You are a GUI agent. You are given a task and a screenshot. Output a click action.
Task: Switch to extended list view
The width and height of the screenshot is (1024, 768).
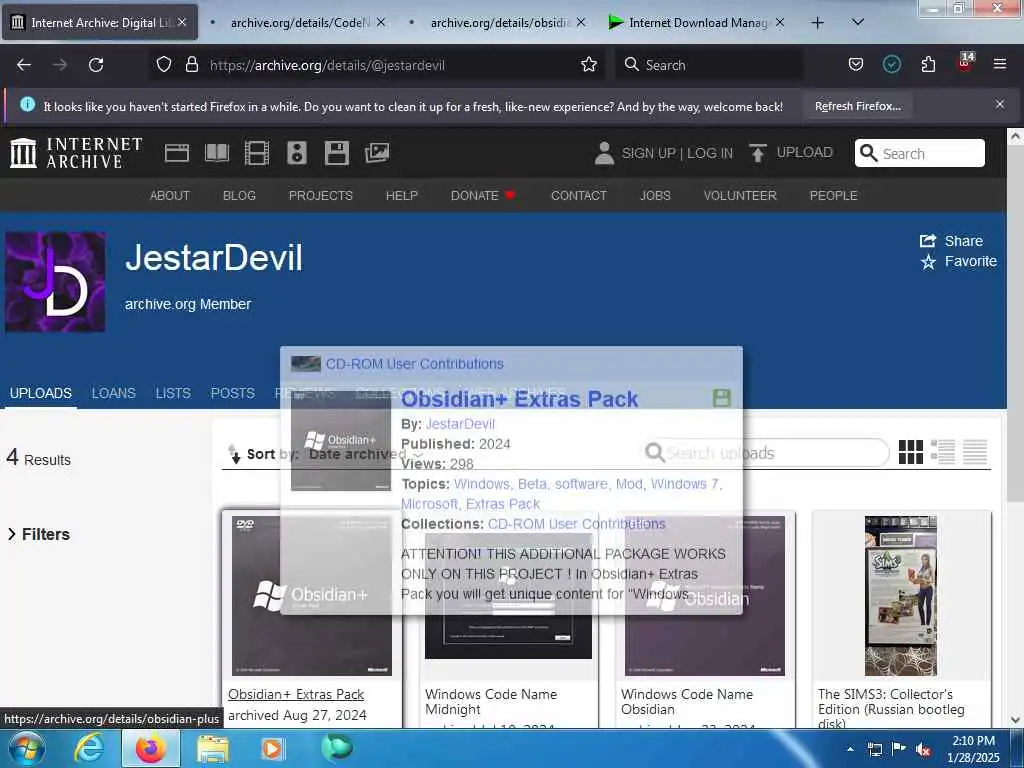(943, 452)
